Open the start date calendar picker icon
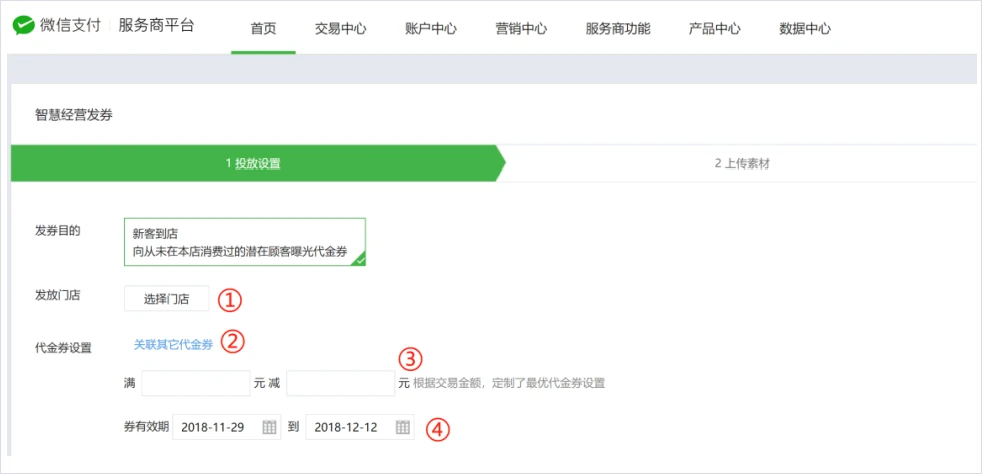 (269, 427)
